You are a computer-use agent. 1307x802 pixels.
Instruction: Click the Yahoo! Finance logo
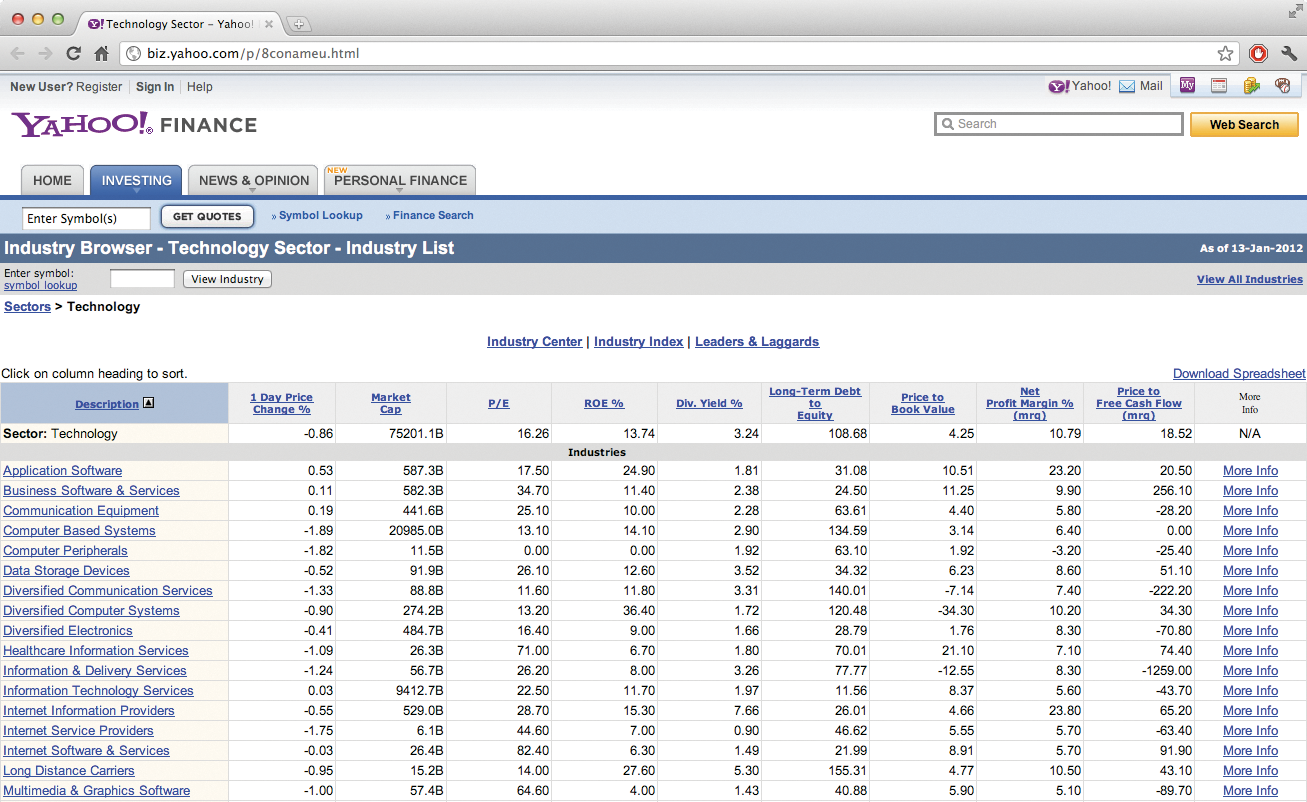[x=134, y=124]
